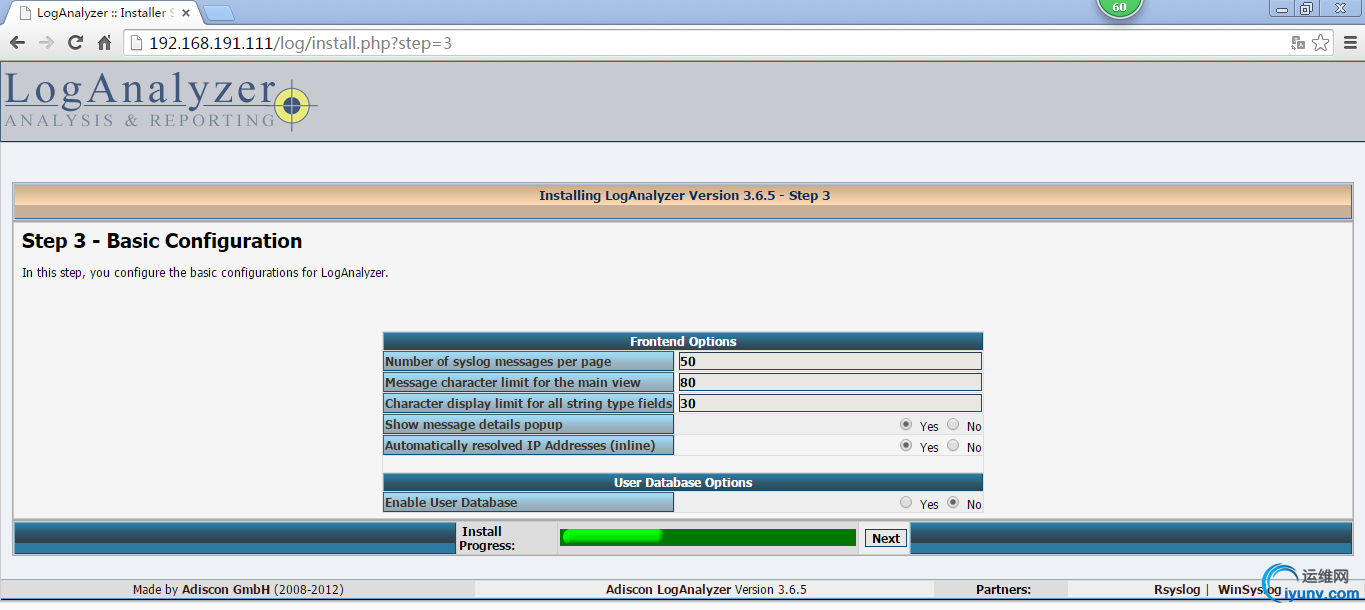Click the Step 3 - Basic Configuration heading
The height and width of the screenshot is (610, 1365).
coord(162,241)
